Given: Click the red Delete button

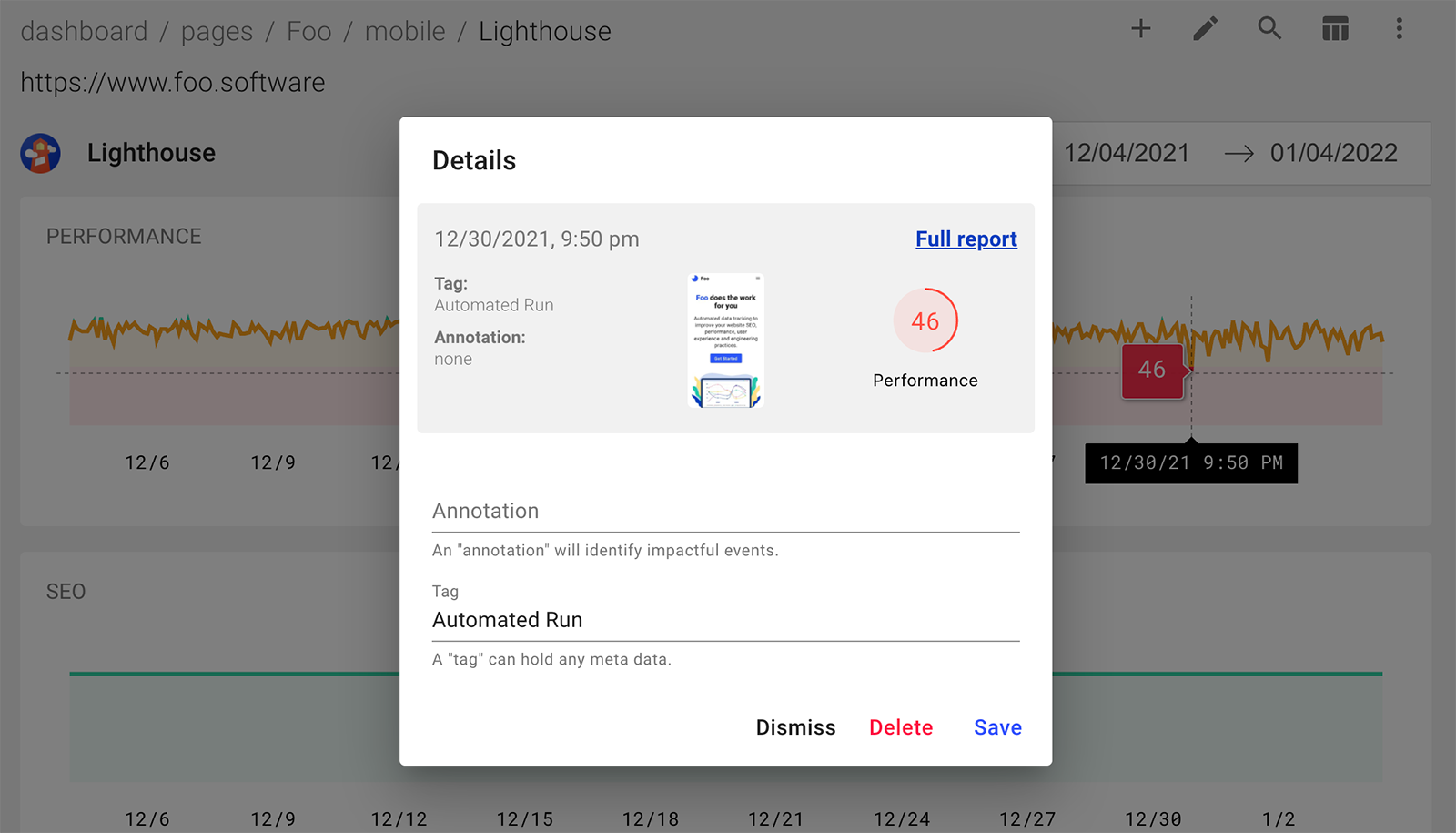Looking at the screenshot, I should pos(901,727).
